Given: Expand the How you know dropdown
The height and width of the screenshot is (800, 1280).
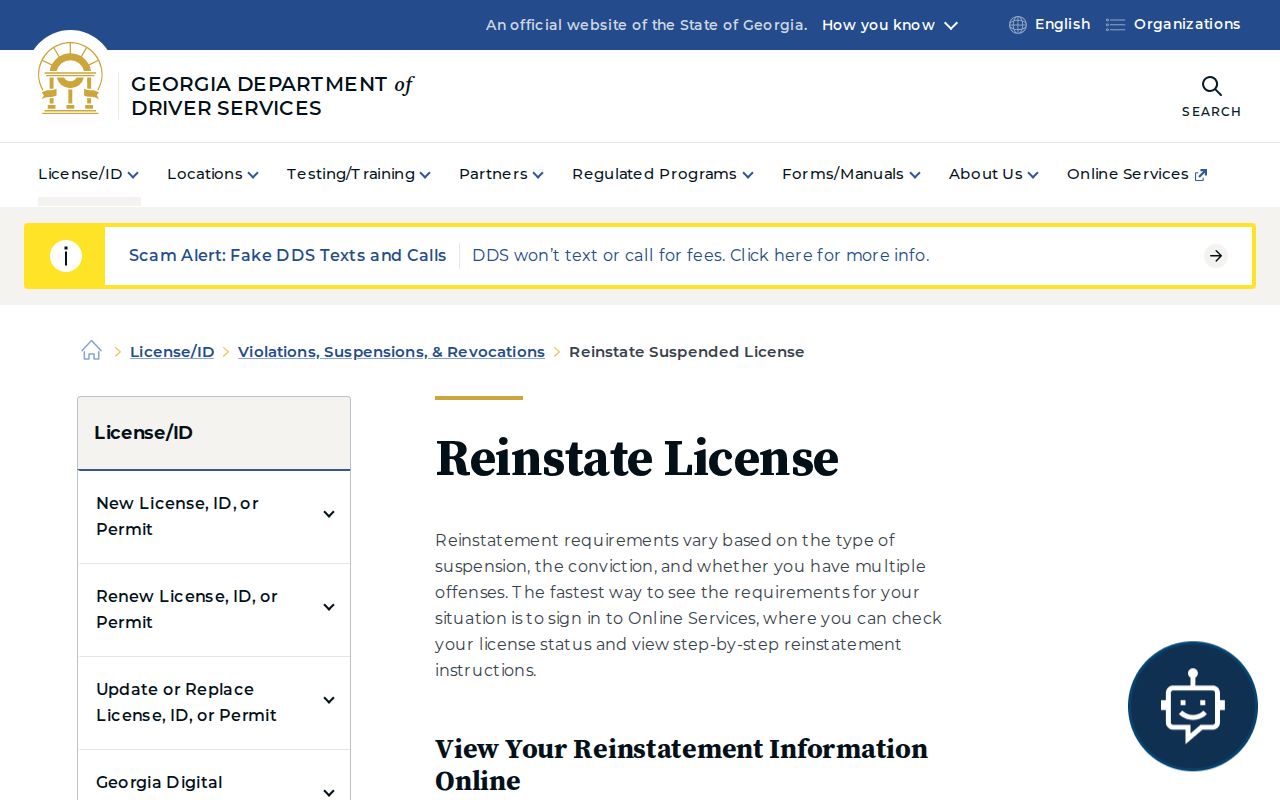Looking at the screenshot, I should [890, 25].
